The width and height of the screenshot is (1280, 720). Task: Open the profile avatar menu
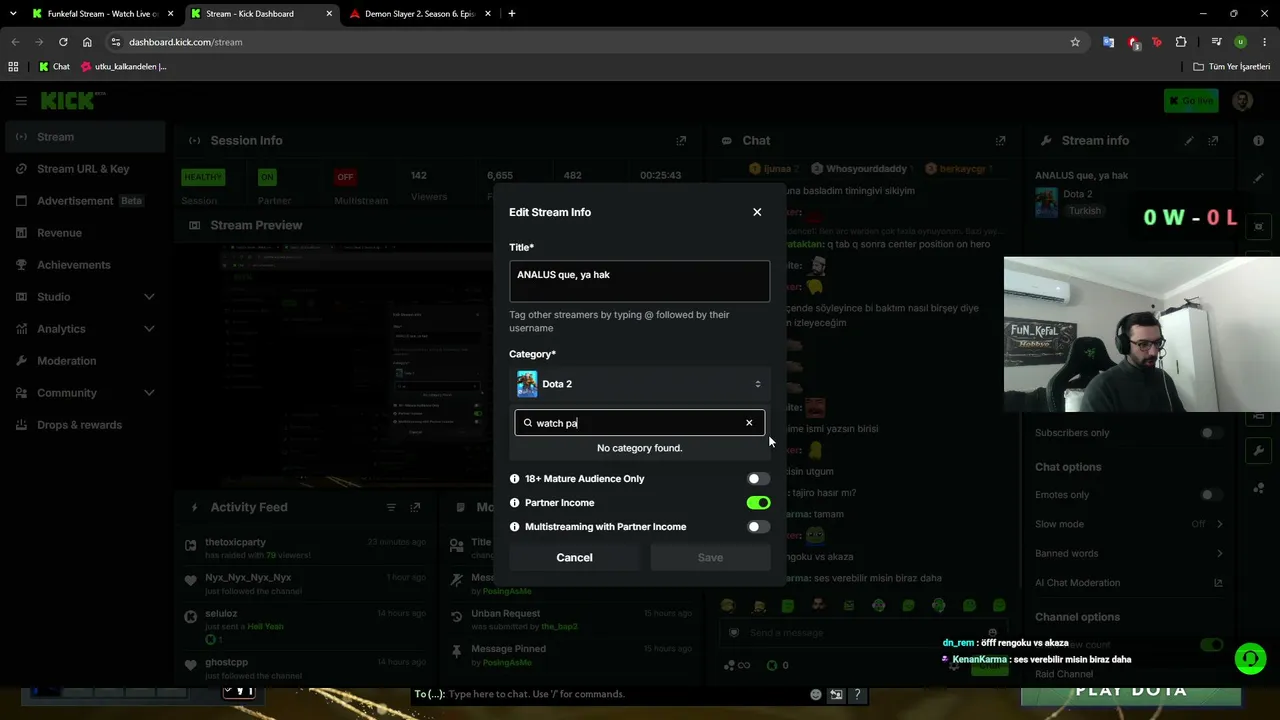pyautogui.click(x=1242, y=101)
